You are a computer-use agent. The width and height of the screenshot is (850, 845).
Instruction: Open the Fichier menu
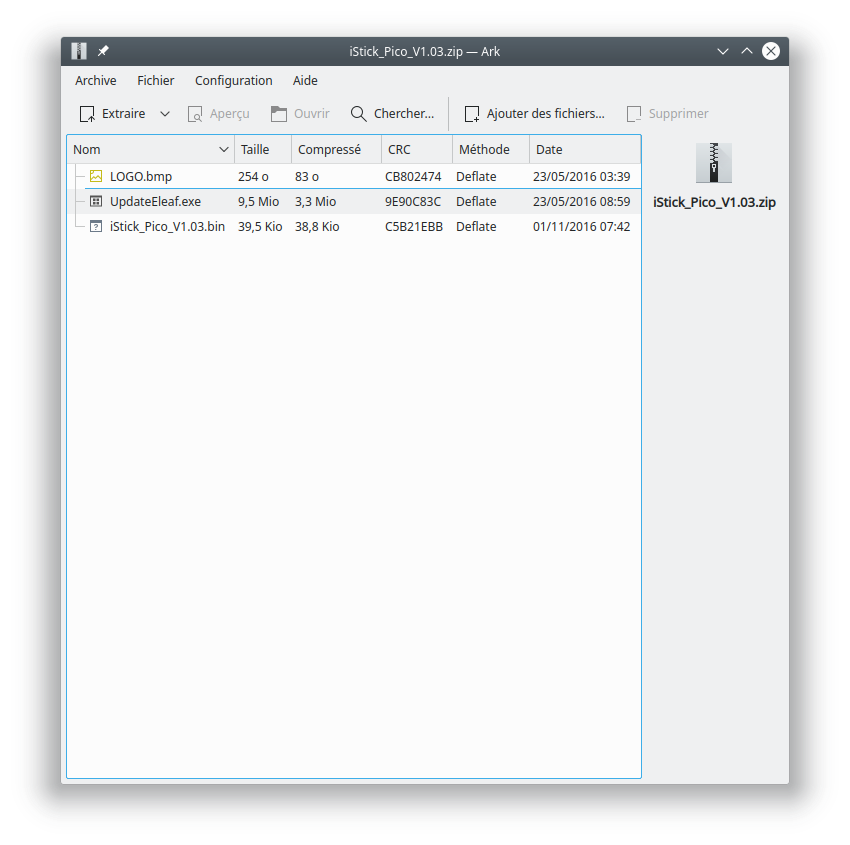(x=156, y=81)
